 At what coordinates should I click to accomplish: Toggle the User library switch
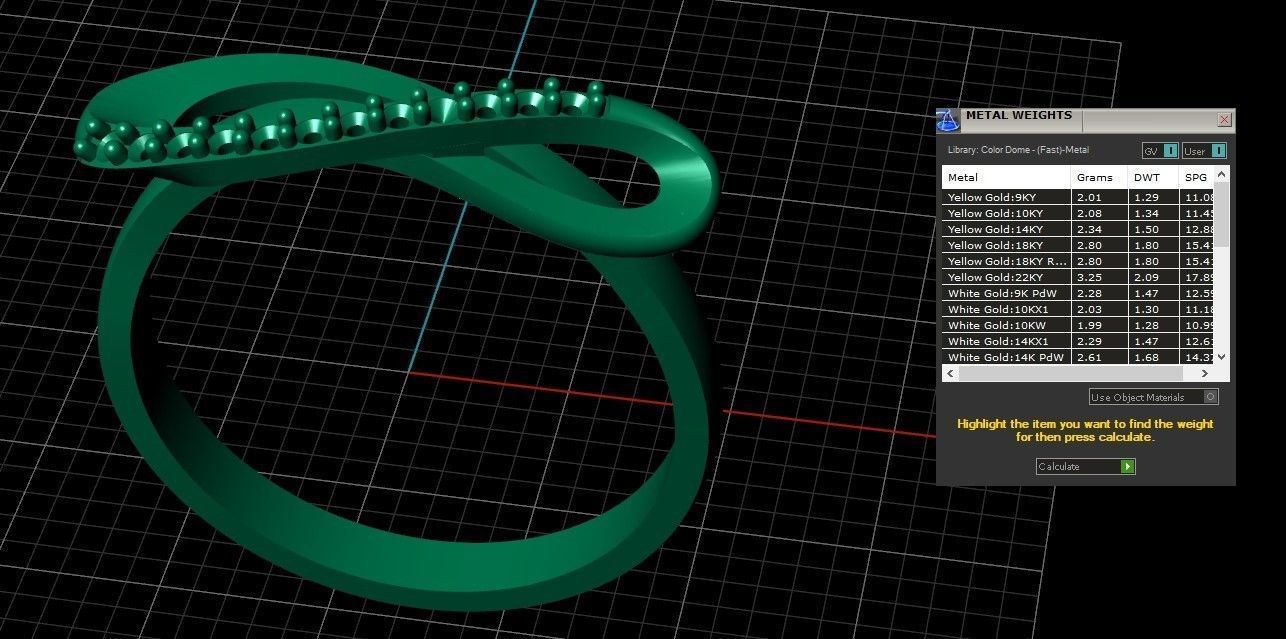click(1204, 151)
